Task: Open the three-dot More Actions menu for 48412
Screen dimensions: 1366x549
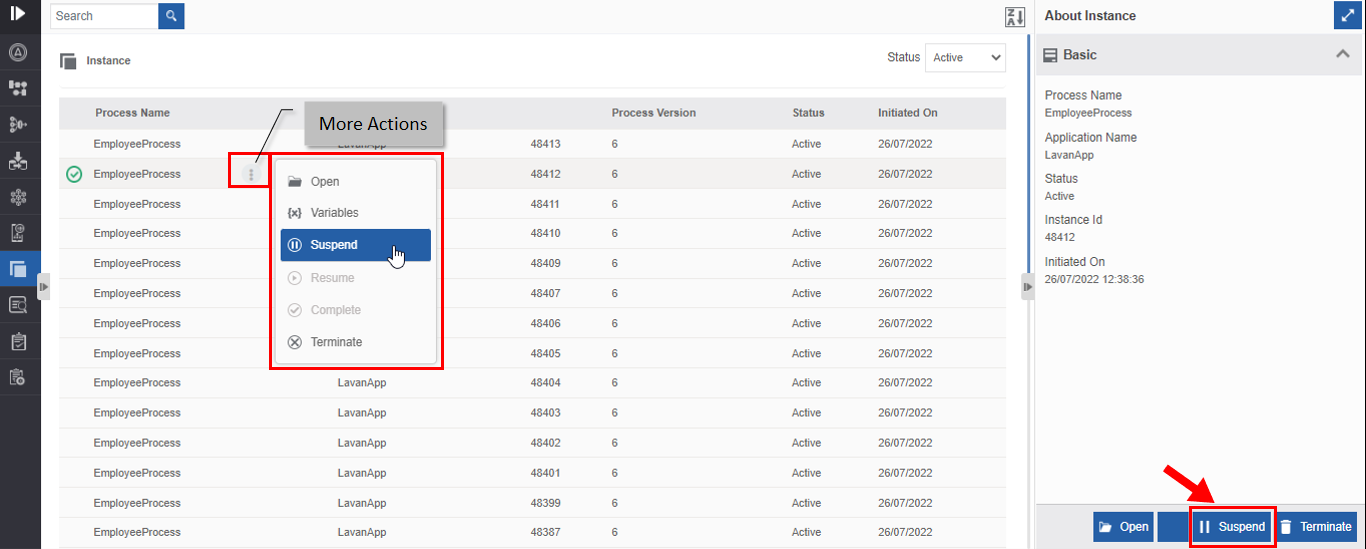Action: click(x=251, y=175)
